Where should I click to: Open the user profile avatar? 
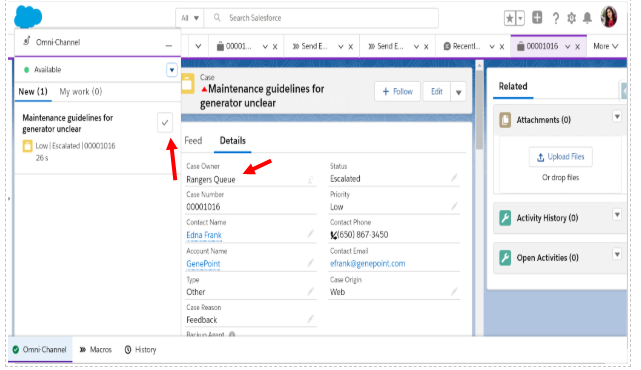tap(609, 17)
